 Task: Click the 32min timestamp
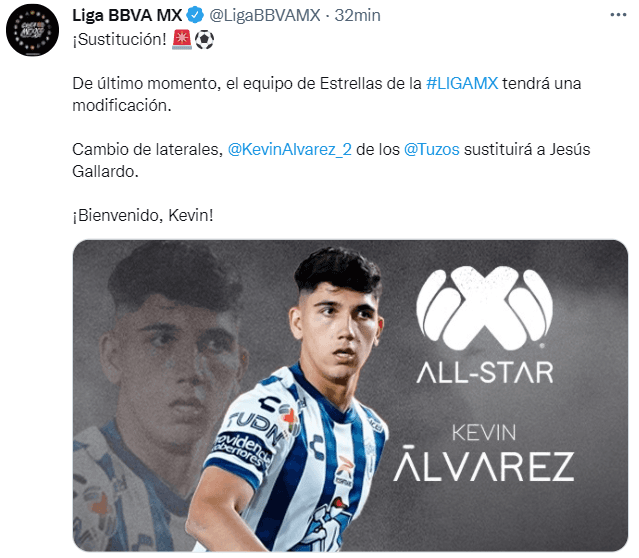(357, 15)
